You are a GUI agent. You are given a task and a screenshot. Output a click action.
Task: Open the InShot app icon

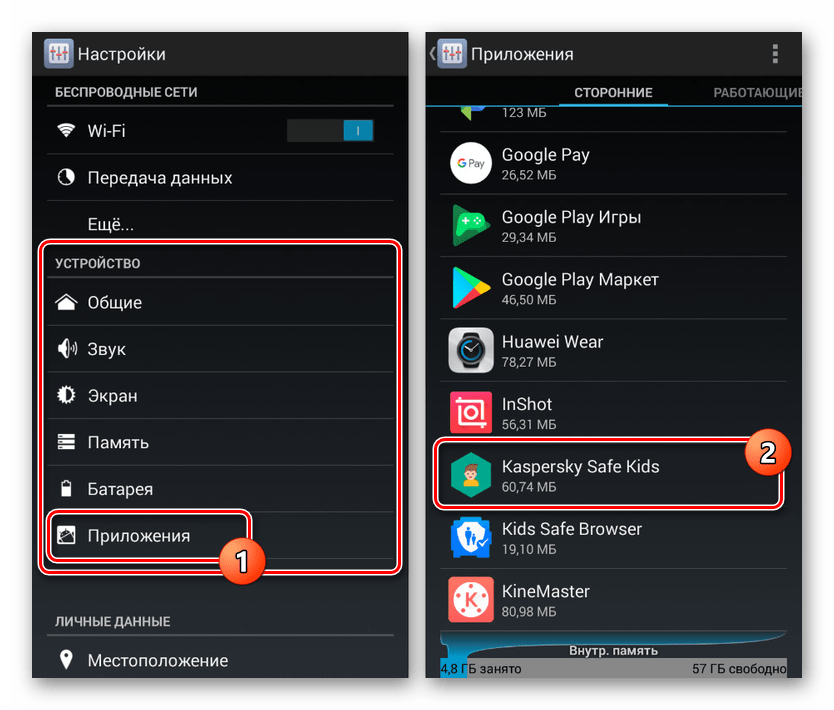click(471, 412)
